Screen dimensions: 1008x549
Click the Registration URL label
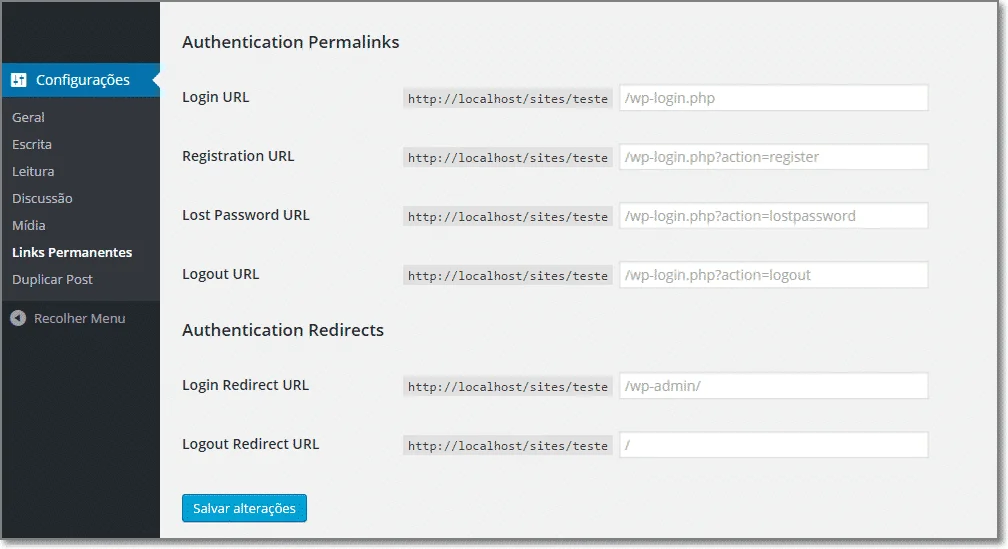tap(238, 156)
